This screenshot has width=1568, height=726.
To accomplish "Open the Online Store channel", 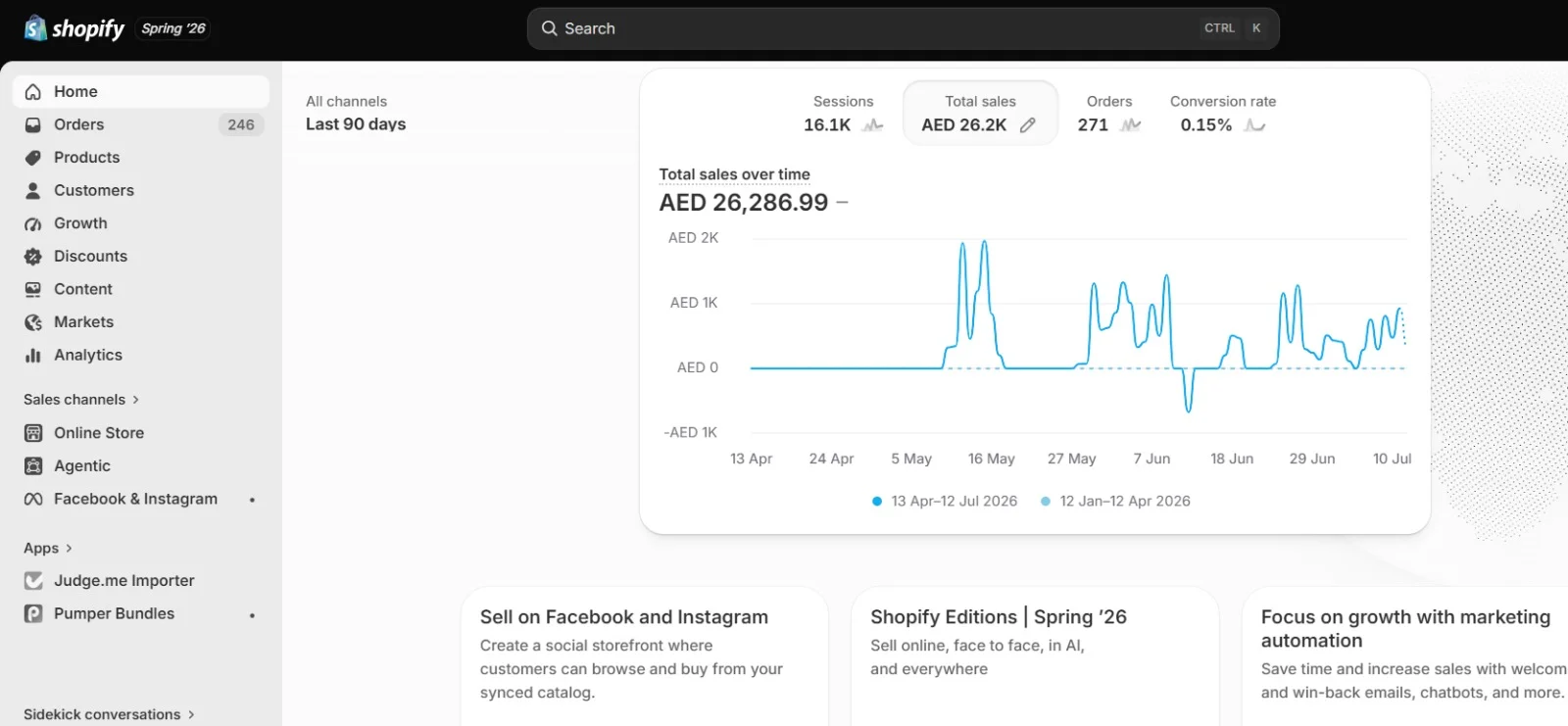I will point(141,433).
